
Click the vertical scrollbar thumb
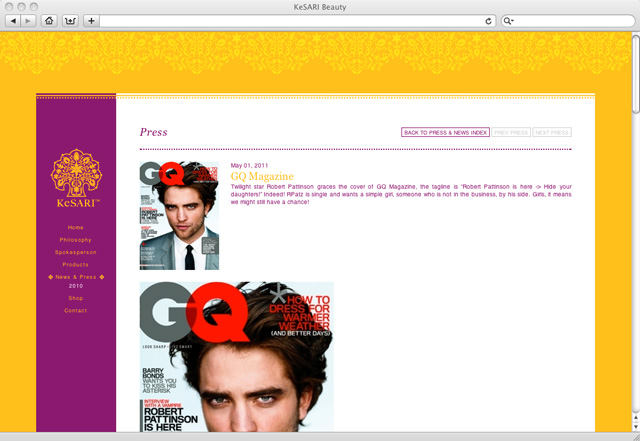tap(636, 74)
